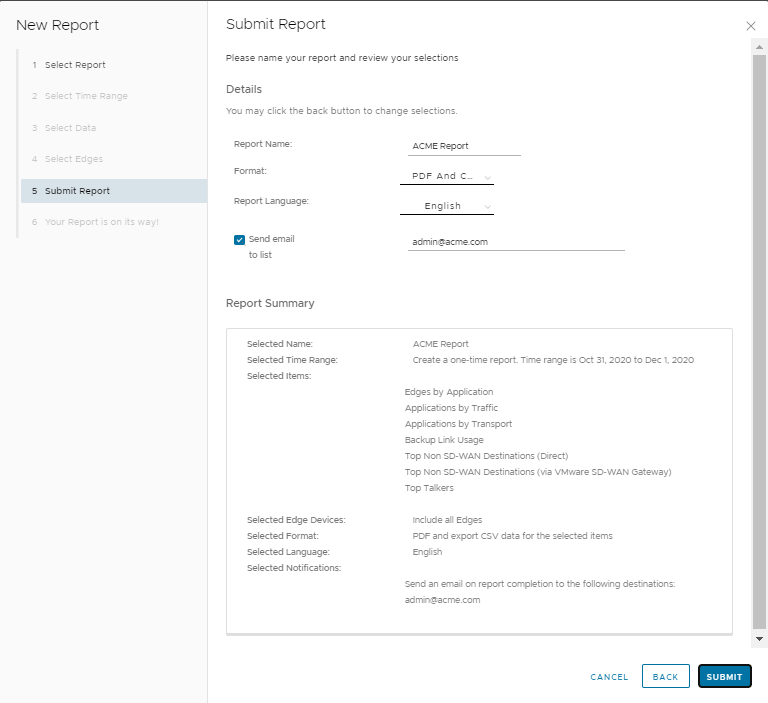Go to step 3 Select Data

tap(70, 128)
